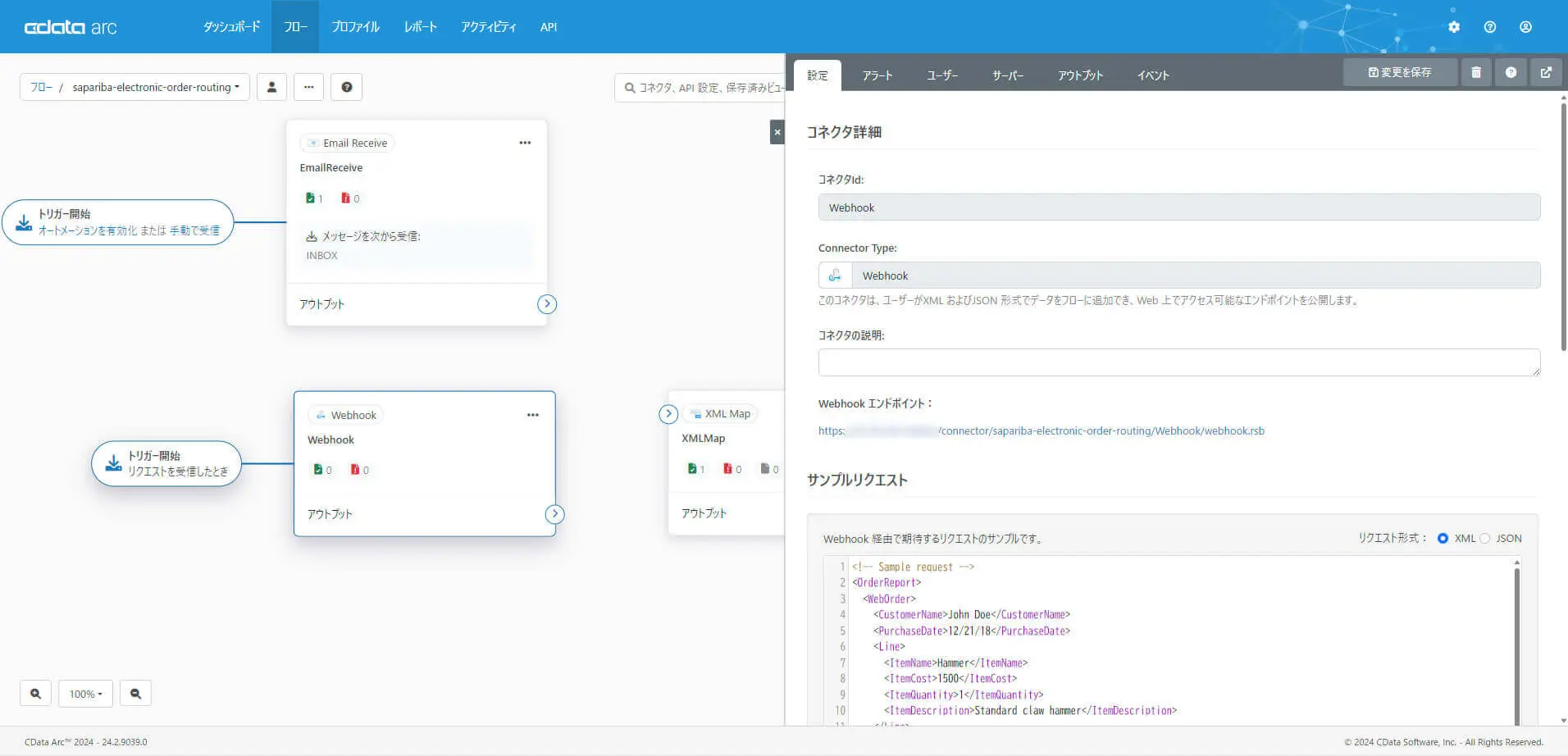Open the help icon in the top bar
The height and width of the screenshot is (756, 1568).
(x=1490, y=27)
